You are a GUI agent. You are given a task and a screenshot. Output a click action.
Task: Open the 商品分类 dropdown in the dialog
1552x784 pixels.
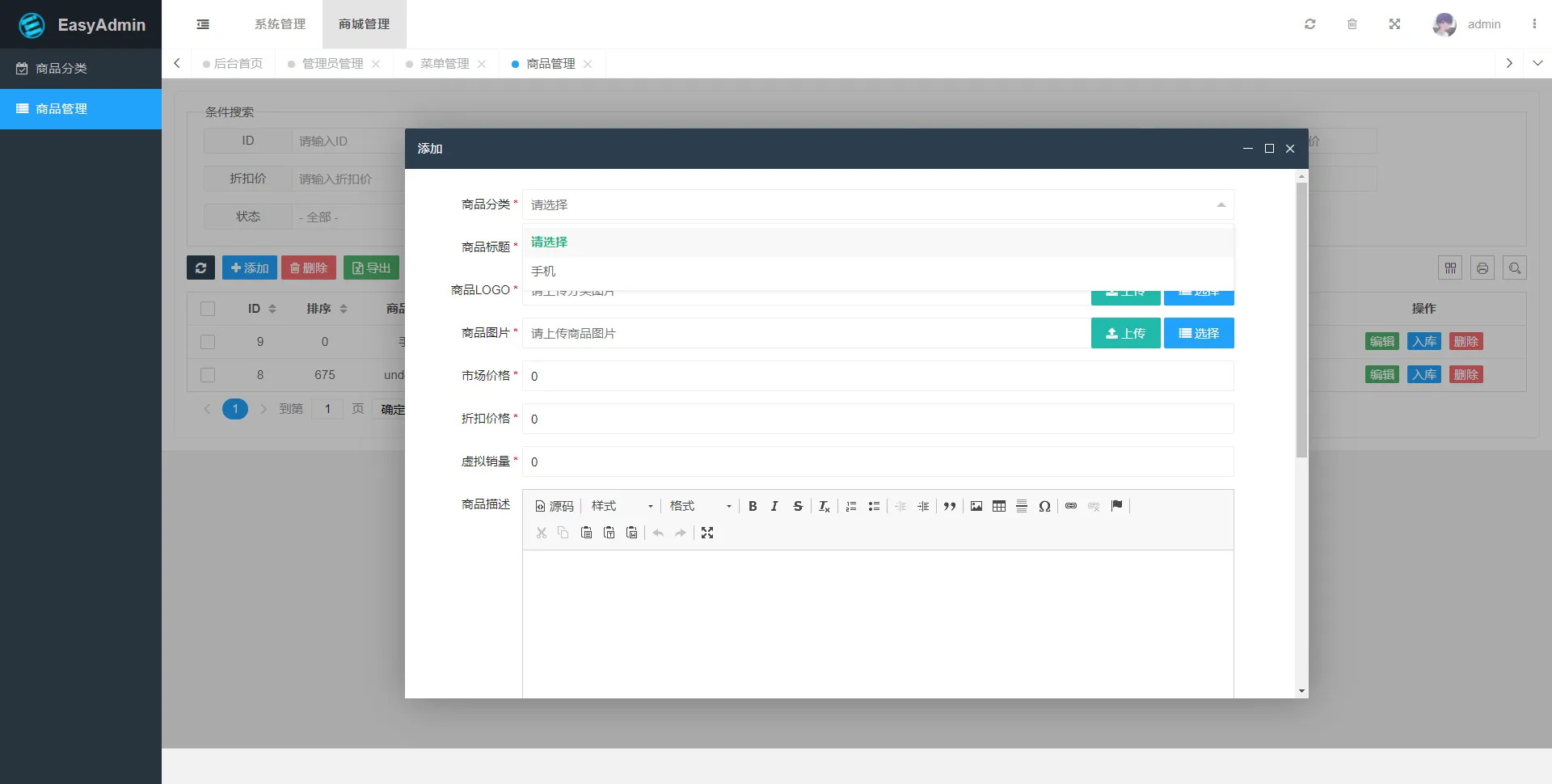click(x=878, y=204)
